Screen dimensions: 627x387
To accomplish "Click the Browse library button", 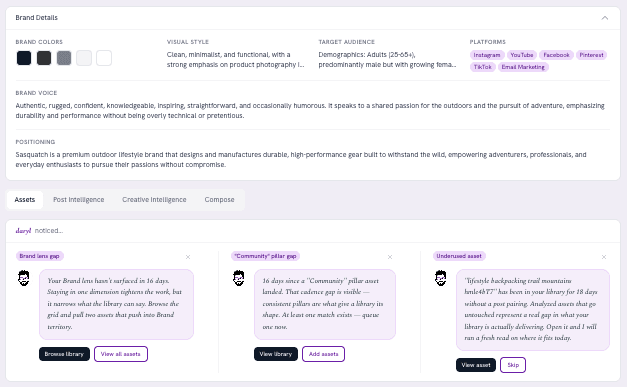I will click(64, 354).
